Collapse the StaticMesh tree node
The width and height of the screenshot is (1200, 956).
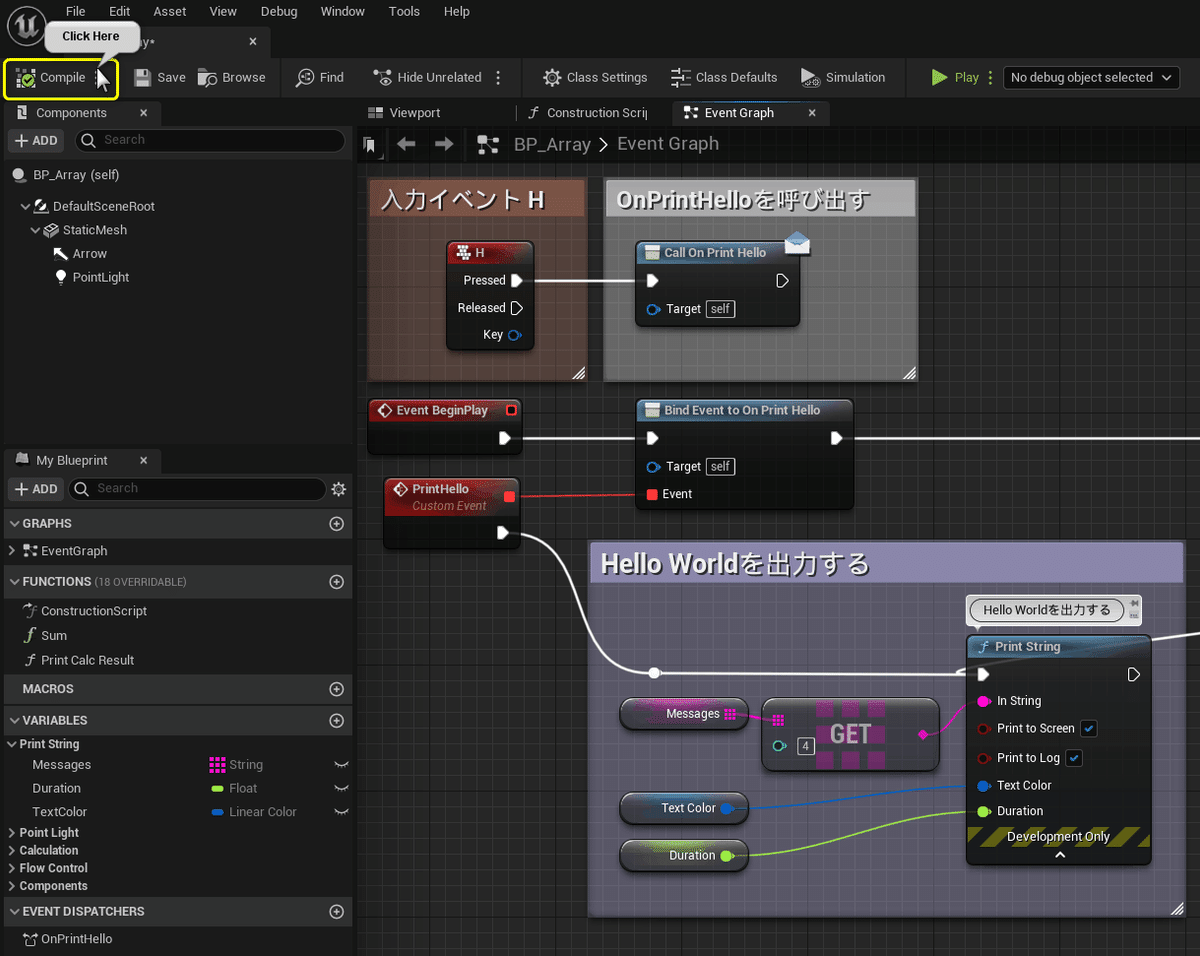click(x=36, y=230)
